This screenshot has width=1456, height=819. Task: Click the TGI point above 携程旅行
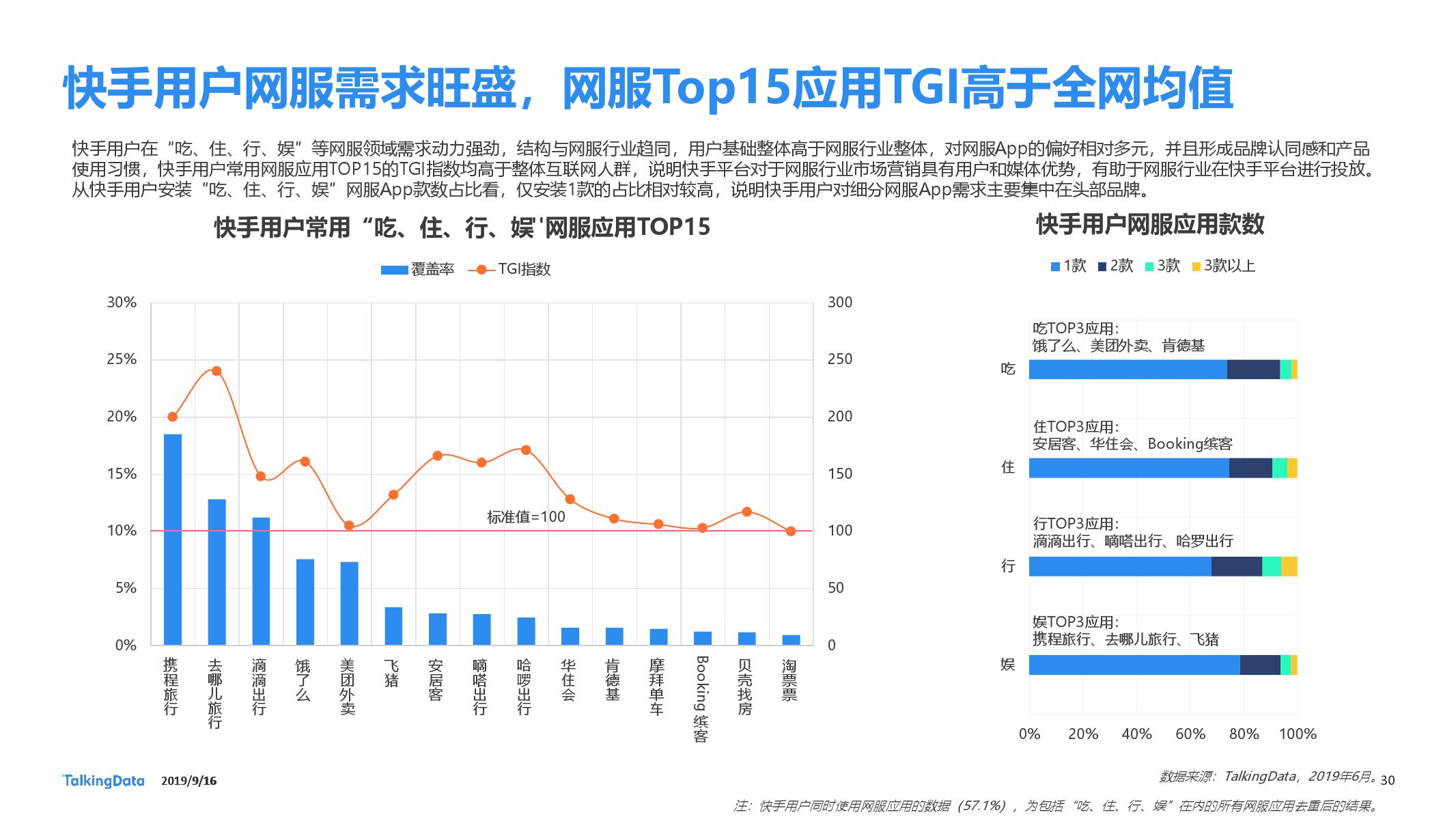click(172, 417)
